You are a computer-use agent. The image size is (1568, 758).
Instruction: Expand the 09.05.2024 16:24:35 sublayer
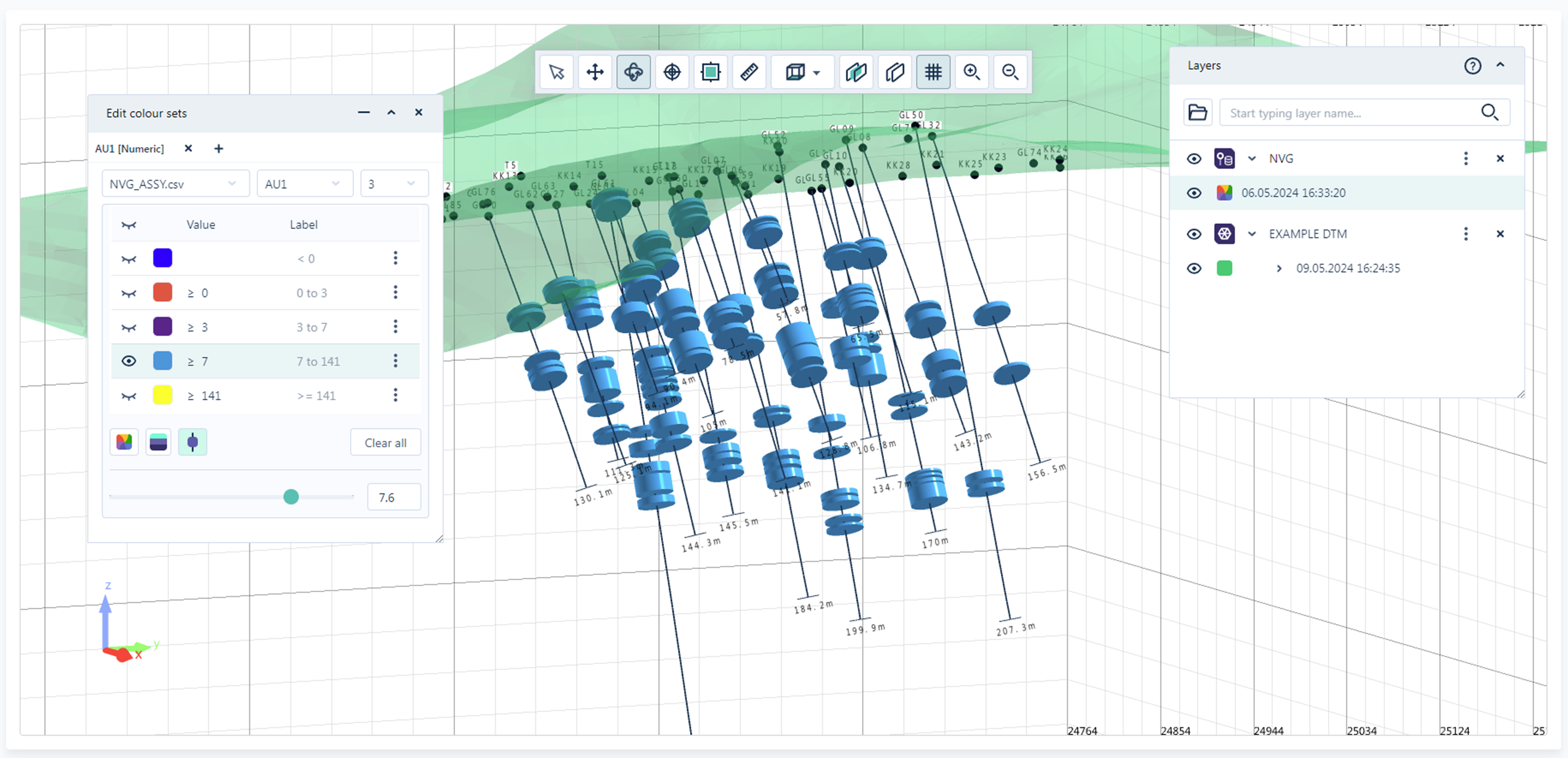pyautogui.click(x=1279, y=268)
